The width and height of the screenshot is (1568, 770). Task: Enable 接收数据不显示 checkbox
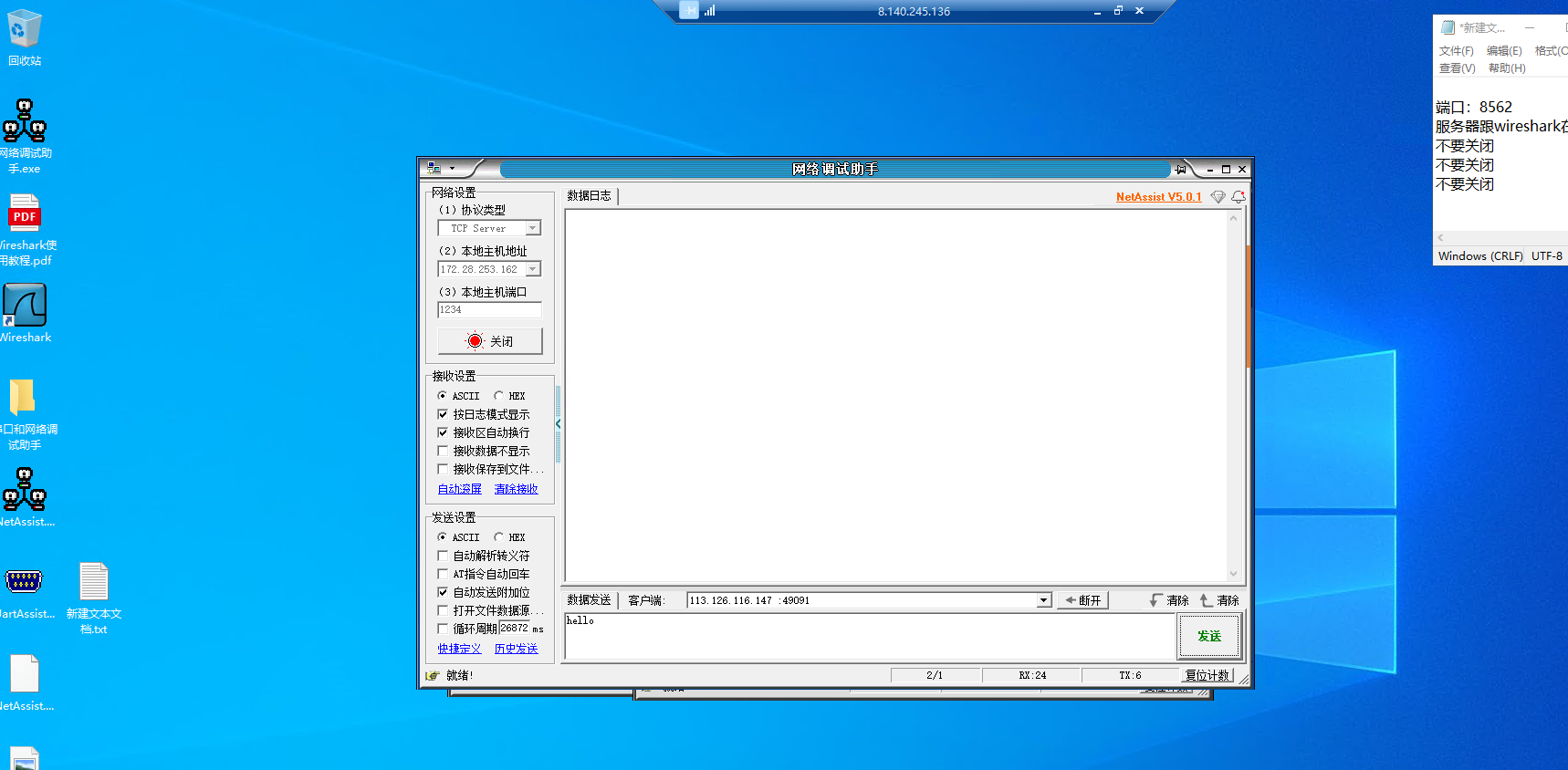(x=443, y=451)
